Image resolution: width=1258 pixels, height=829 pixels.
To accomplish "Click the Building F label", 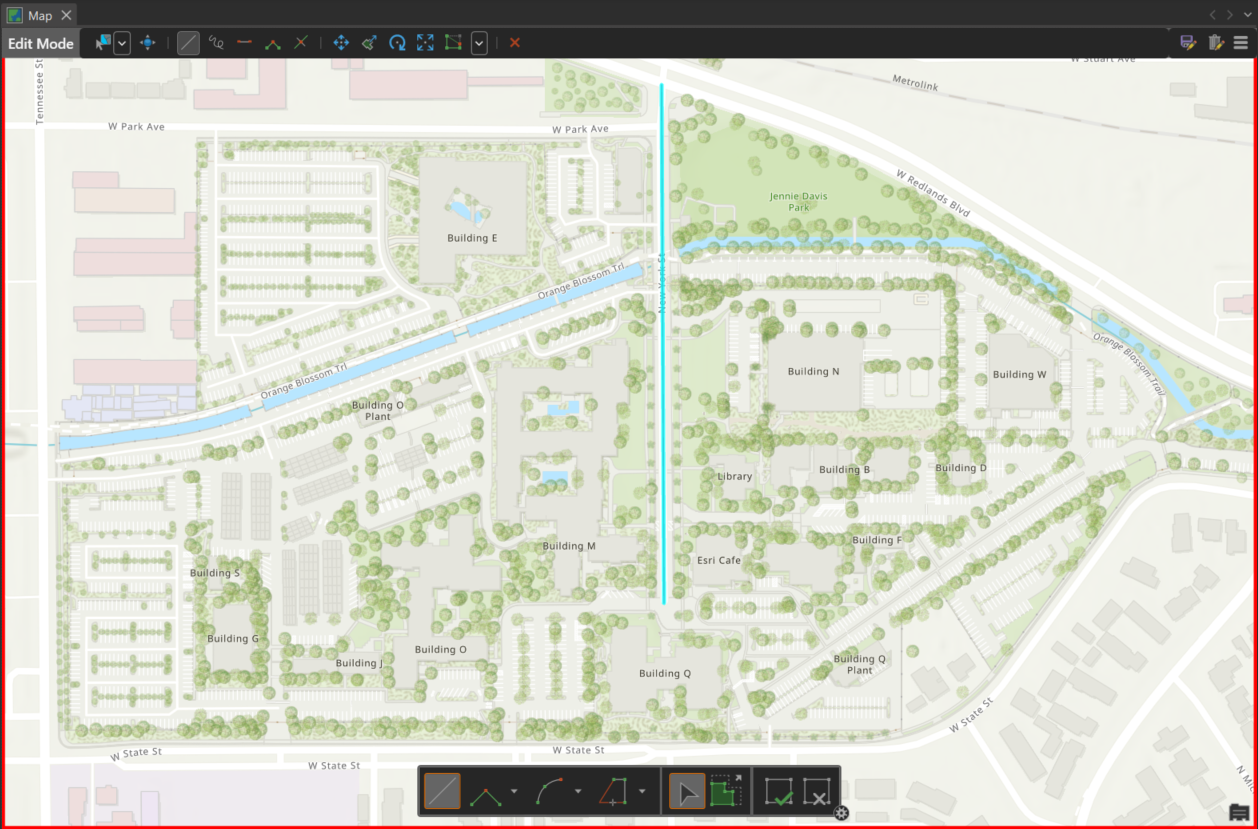I will tap(877, 540).
